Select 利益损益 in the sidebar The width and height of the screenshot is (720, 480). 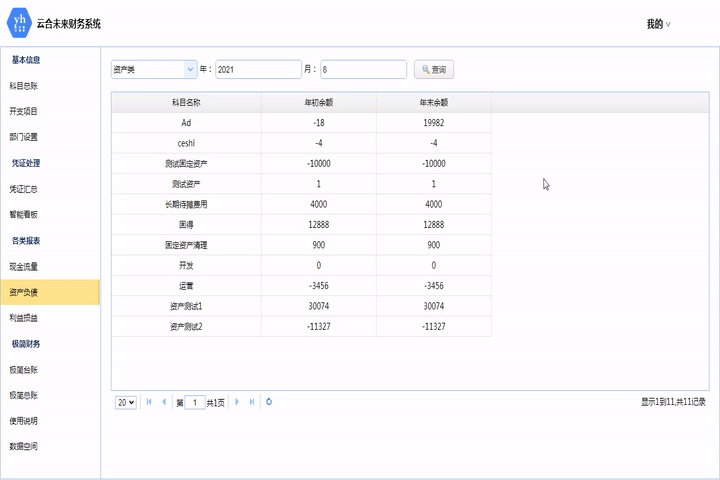(24, 318)
